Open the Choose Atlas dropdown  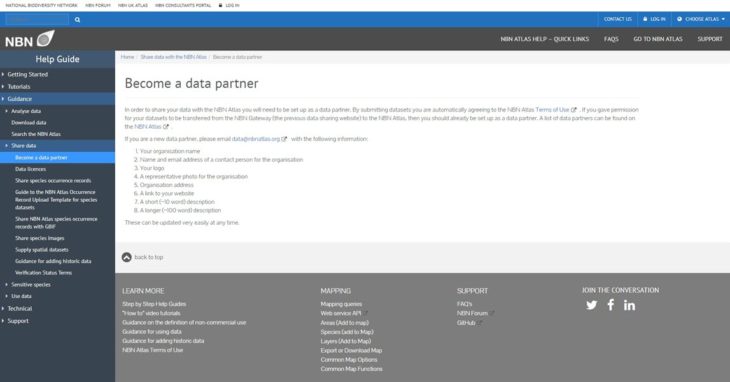701,19
